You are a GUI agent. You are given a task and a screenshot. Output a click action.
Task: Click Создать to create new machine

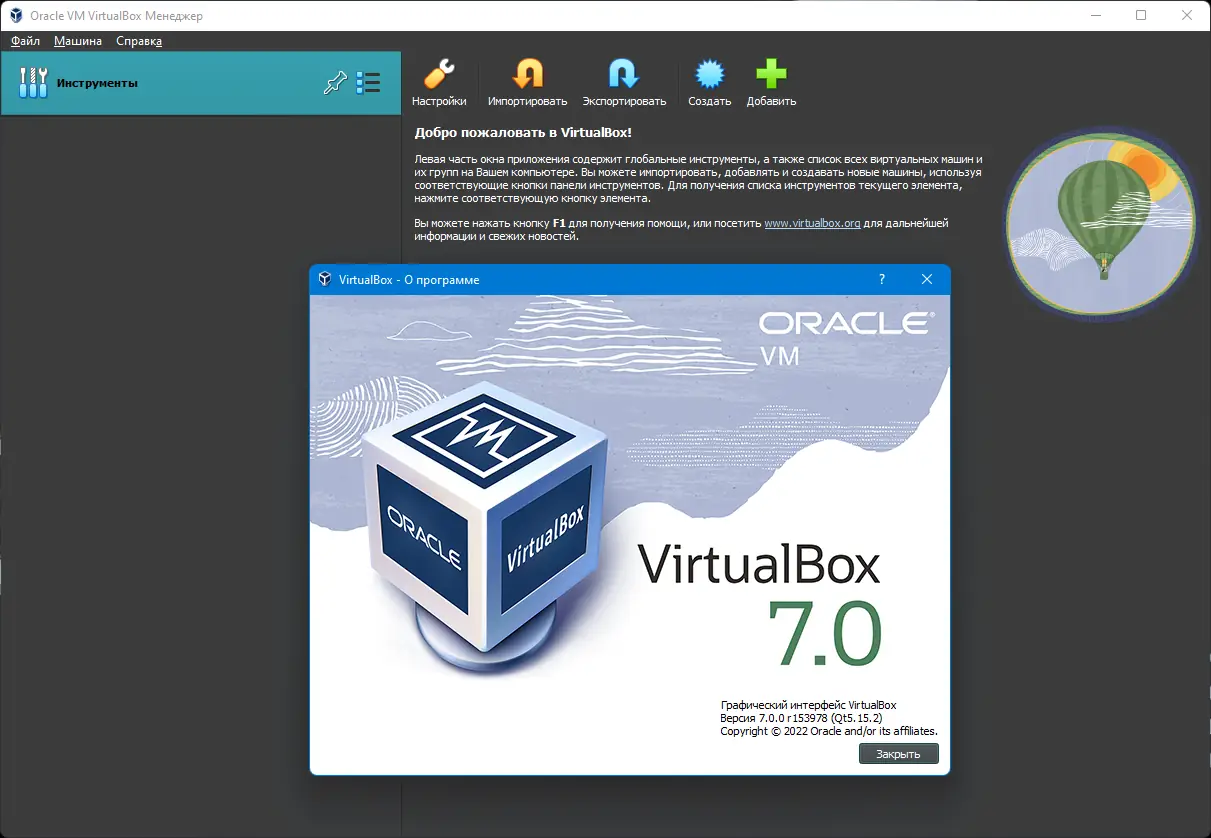(x=709, y=82)
